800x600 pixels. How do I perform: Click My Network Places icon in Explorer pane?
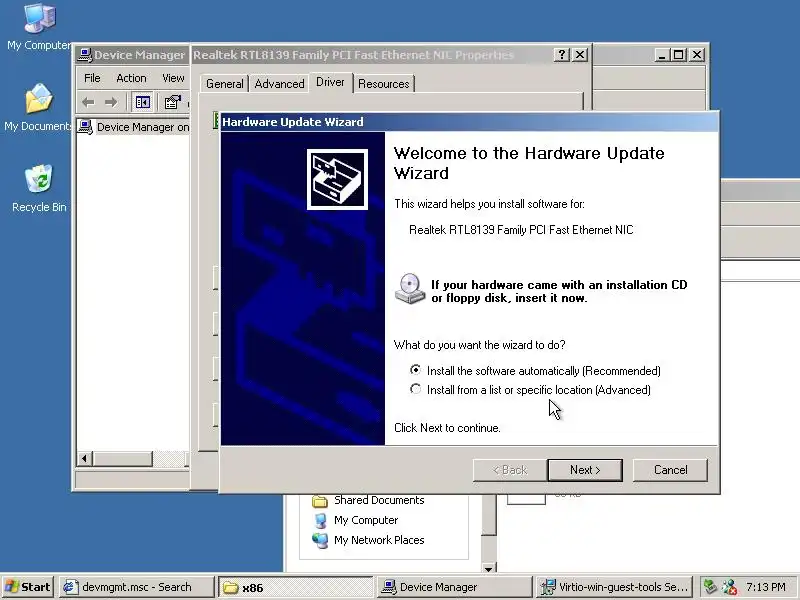[320, 540]
